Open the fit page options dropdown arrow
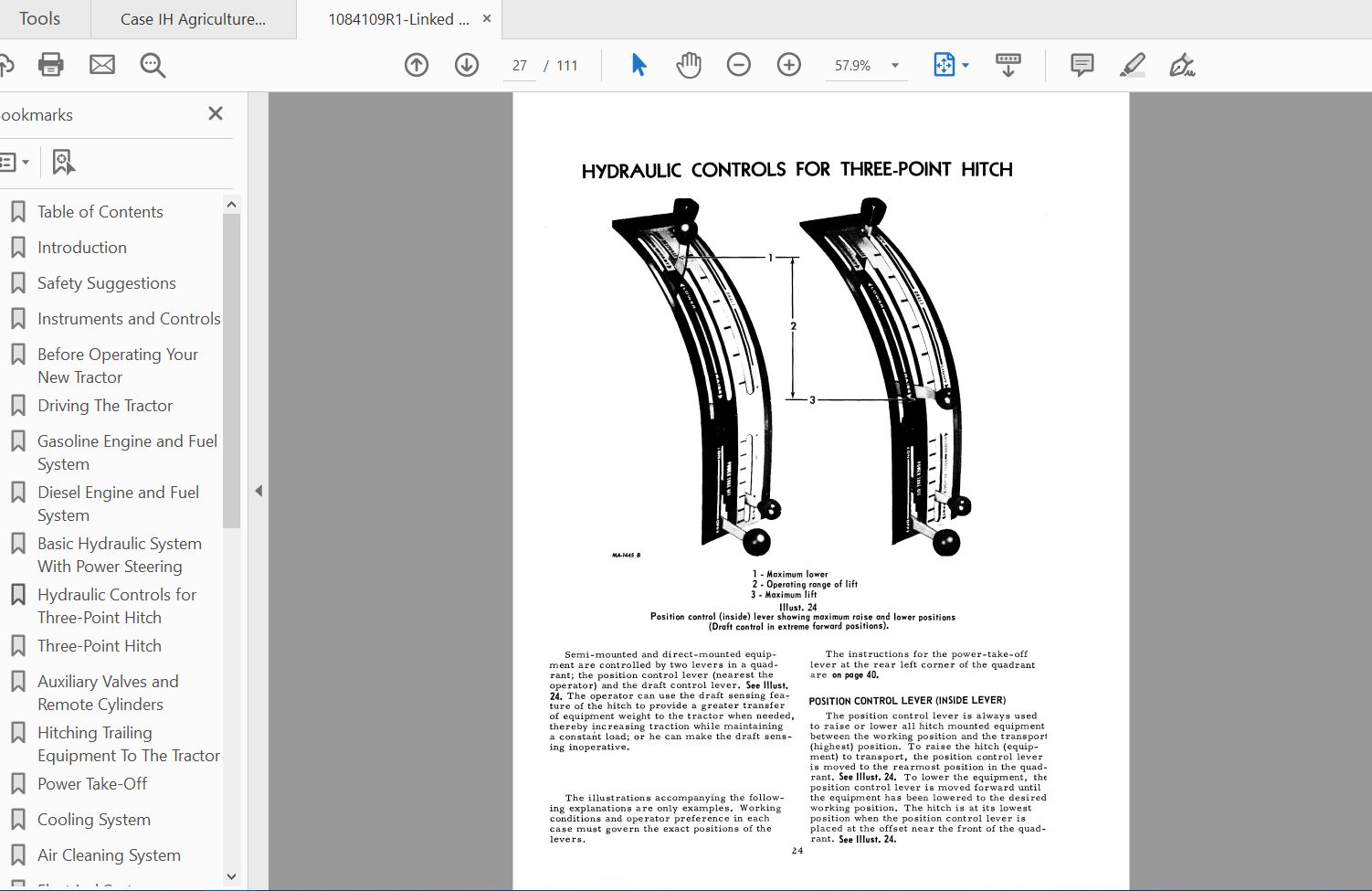Screen dimensions: 1372x891 click(966, 65)
